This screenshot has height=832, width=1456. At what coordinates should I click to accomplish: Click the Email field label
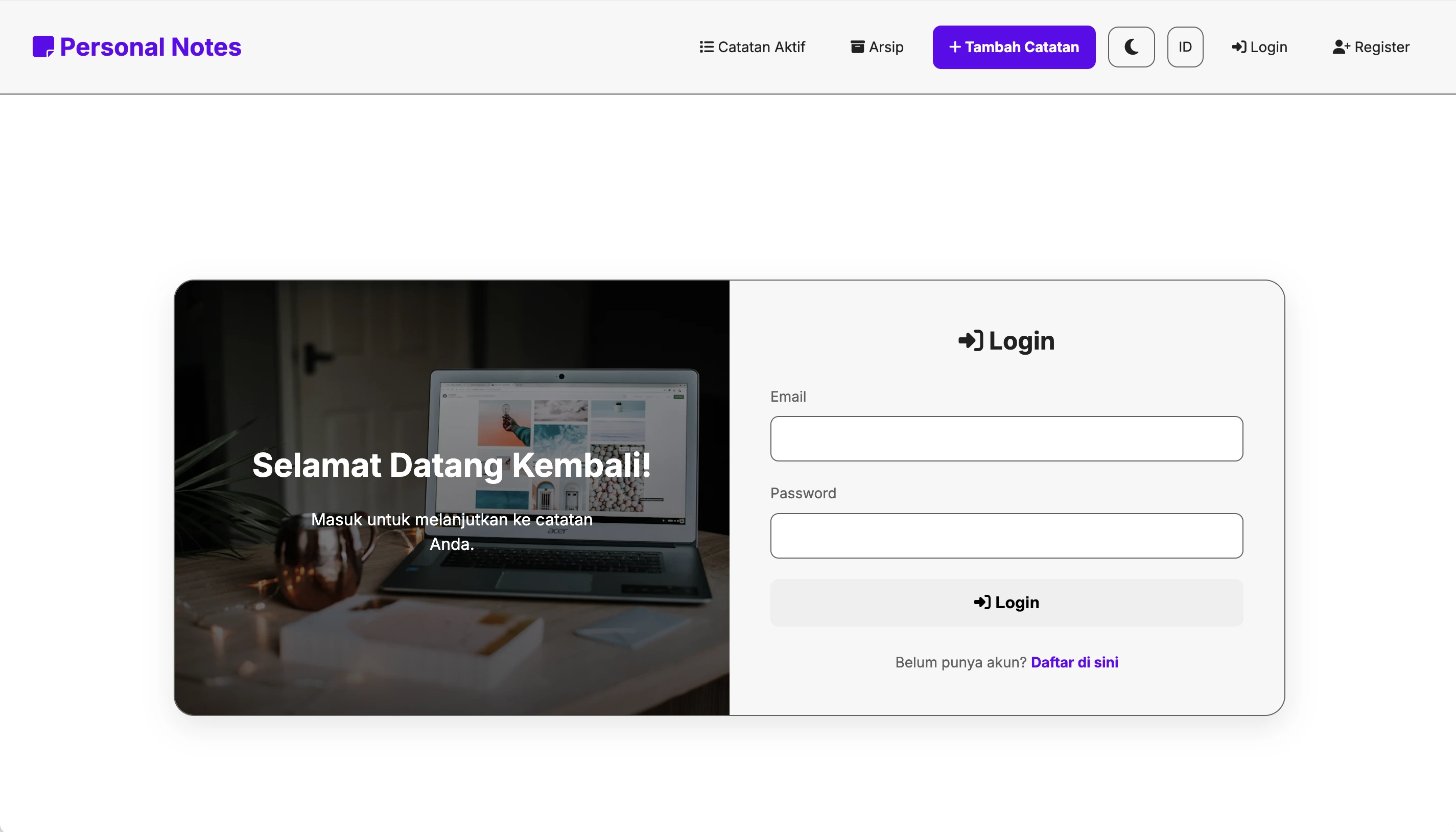point(788,397)
